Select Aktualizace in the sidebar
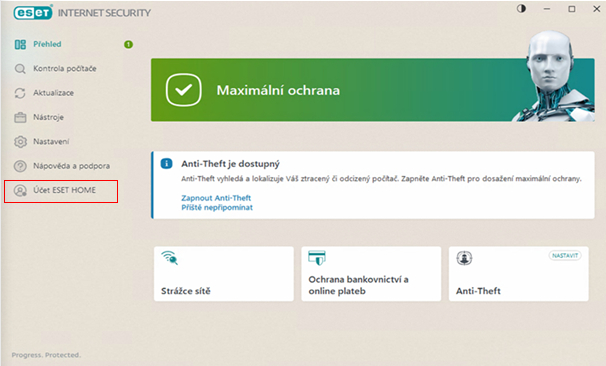Screen dimensions: 606x366 tap(53, 93)
